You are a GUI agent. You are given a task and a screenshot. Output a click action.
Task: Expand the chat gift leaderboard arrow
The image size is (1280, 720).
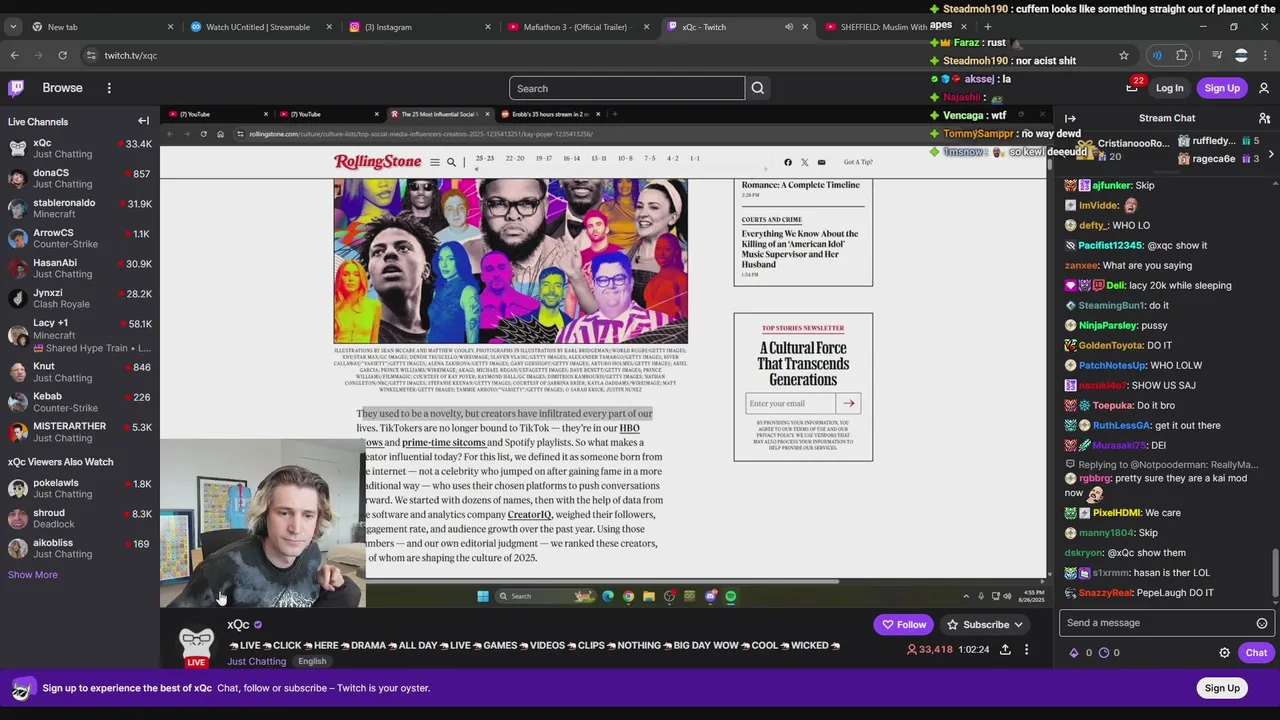coord(1270,154)
